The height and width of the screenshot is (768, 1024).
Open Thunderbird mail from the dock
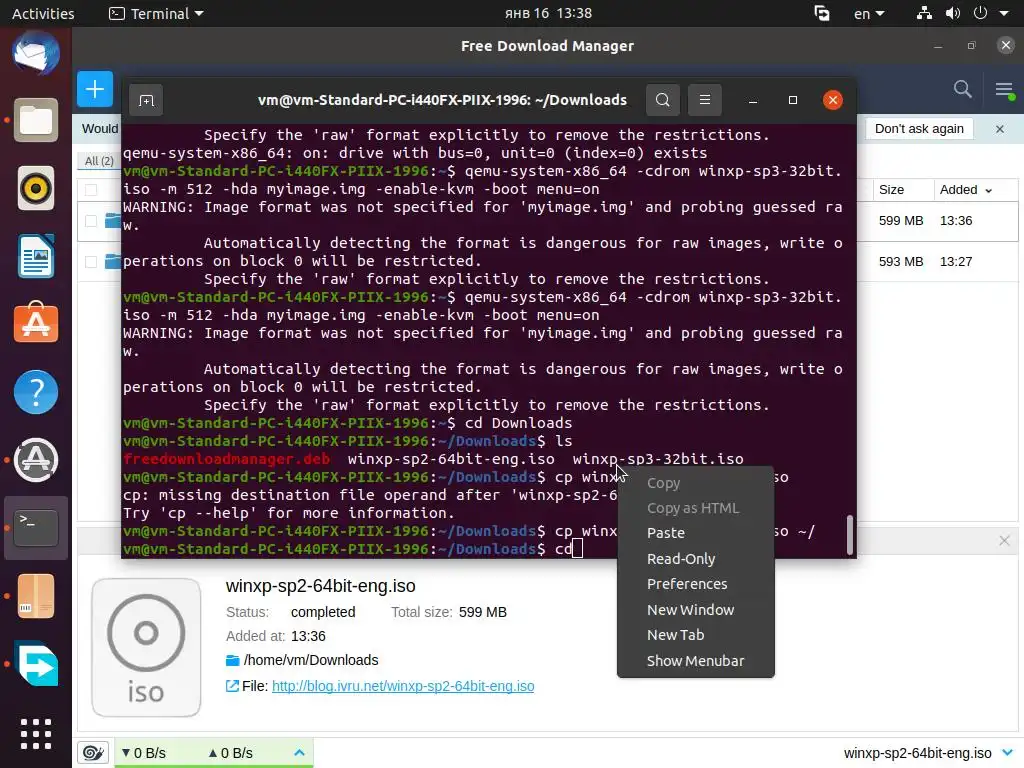[36, 54]
